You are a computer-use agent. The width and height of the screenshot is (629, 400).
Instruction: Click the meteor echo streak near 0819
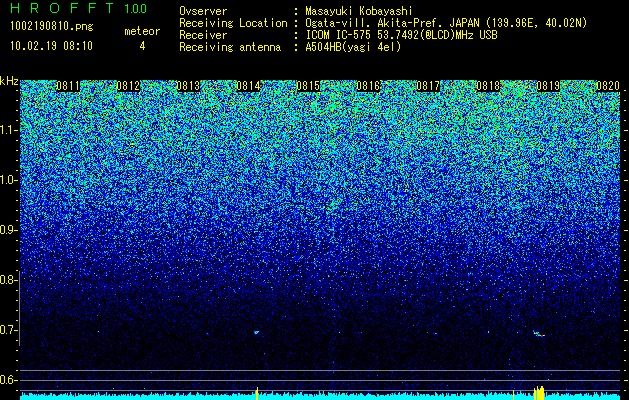[x=539, y=333]
